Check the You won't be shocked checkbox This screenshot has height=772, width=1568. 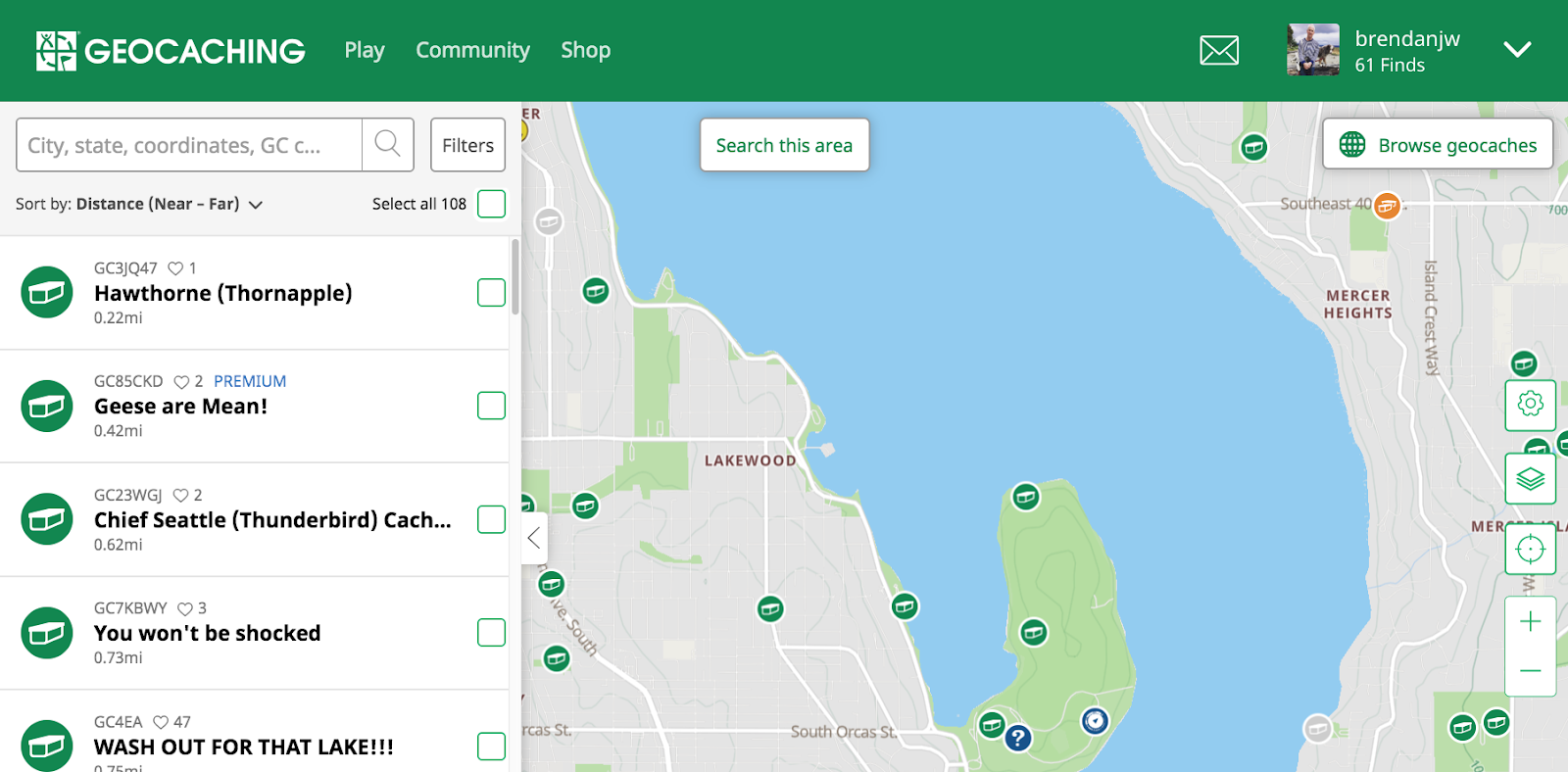coord(491,633)
